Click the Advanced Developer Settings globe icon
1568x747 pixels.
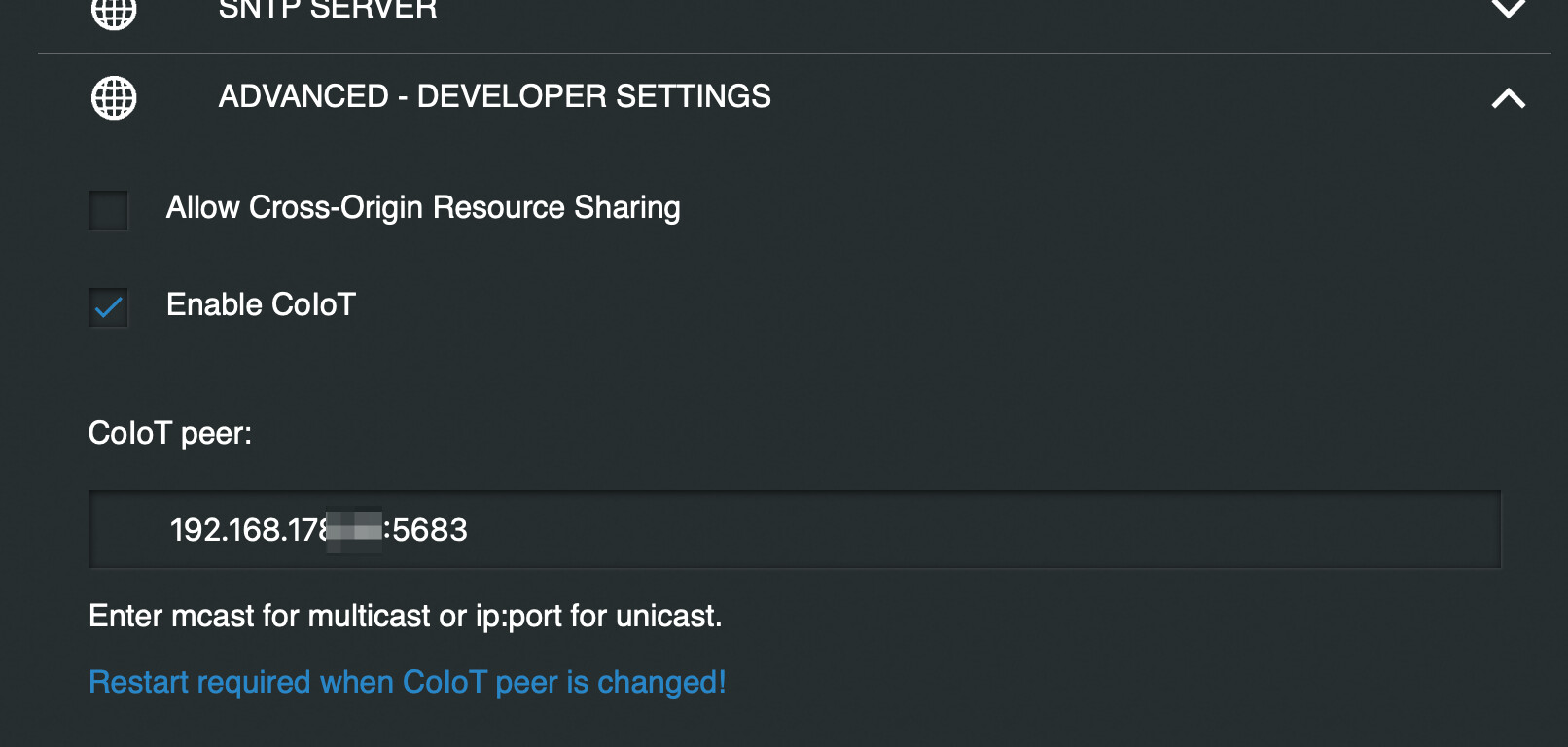pos(114,97)
